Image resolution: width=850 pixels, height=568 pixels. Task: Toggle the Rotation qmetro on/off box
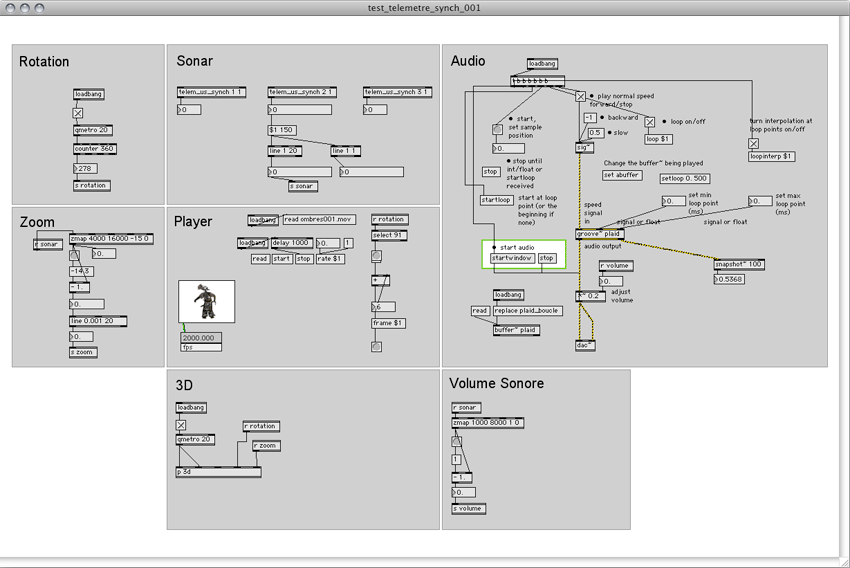click(x=78, y=113)
